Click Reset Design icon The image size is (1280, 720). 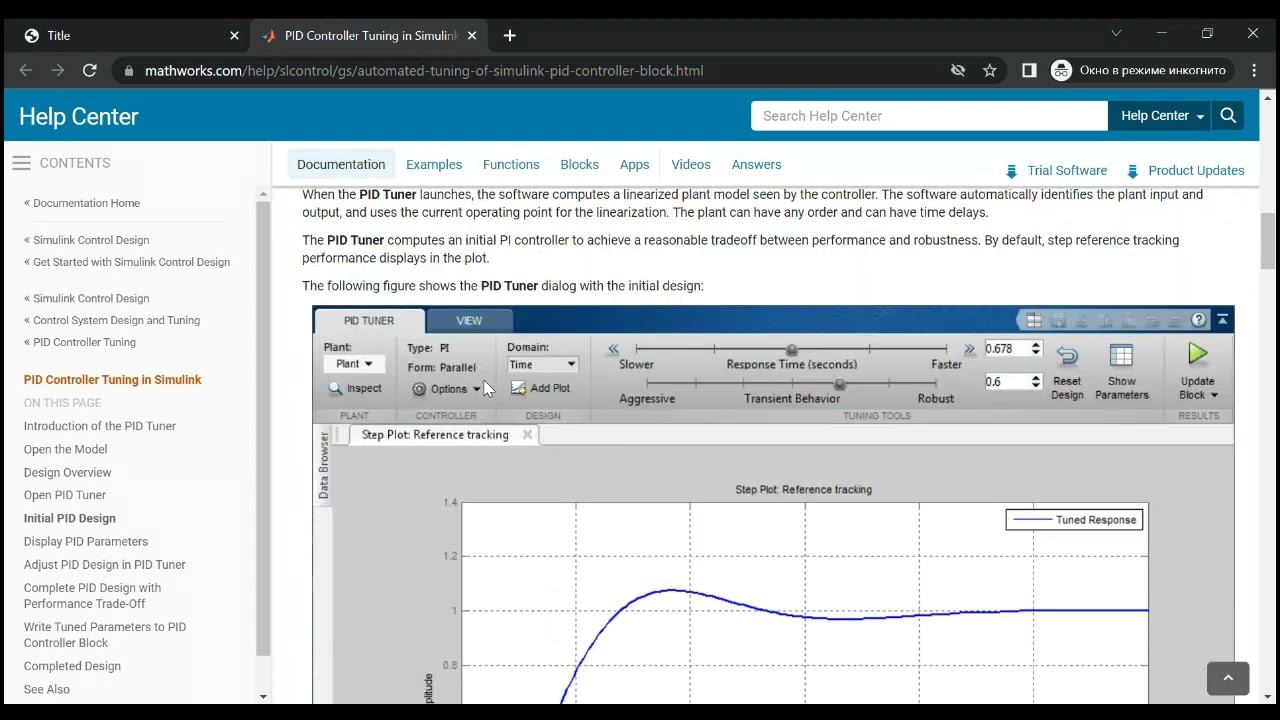point(1067,355)
